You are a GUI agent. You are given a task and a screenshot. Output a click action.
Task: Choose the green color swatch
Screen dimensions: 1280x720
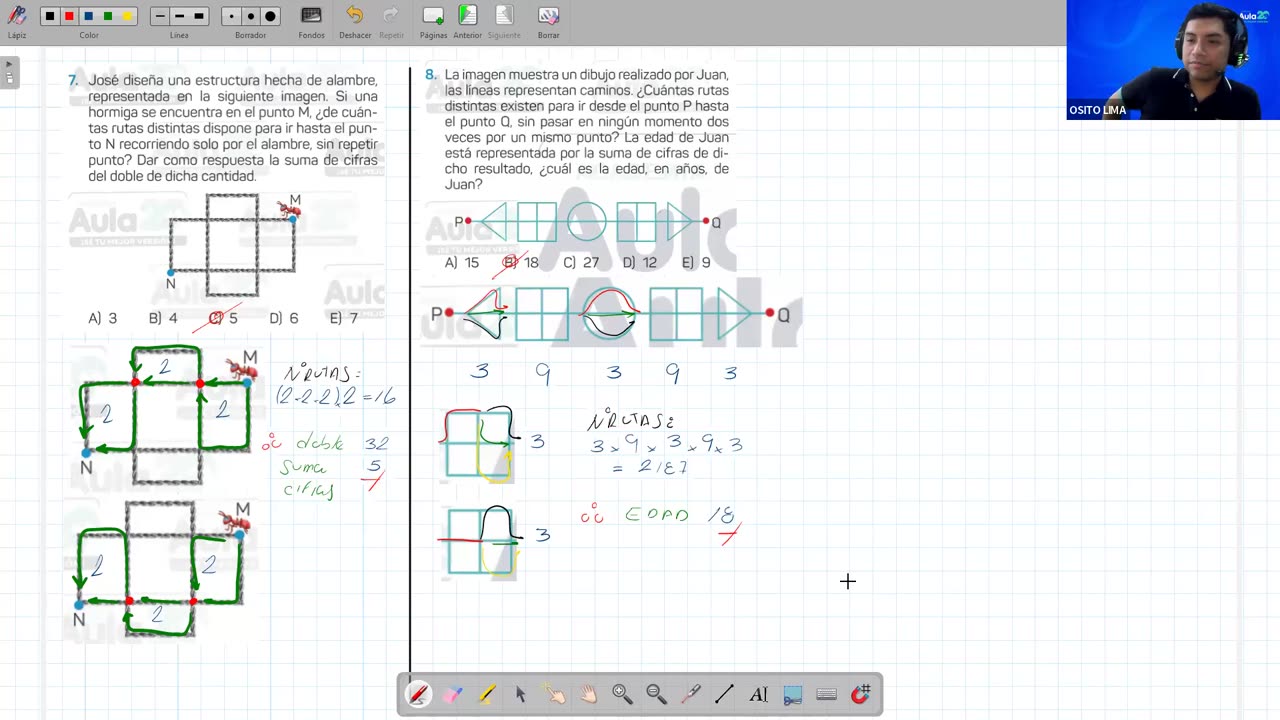(x=108, y=16)
